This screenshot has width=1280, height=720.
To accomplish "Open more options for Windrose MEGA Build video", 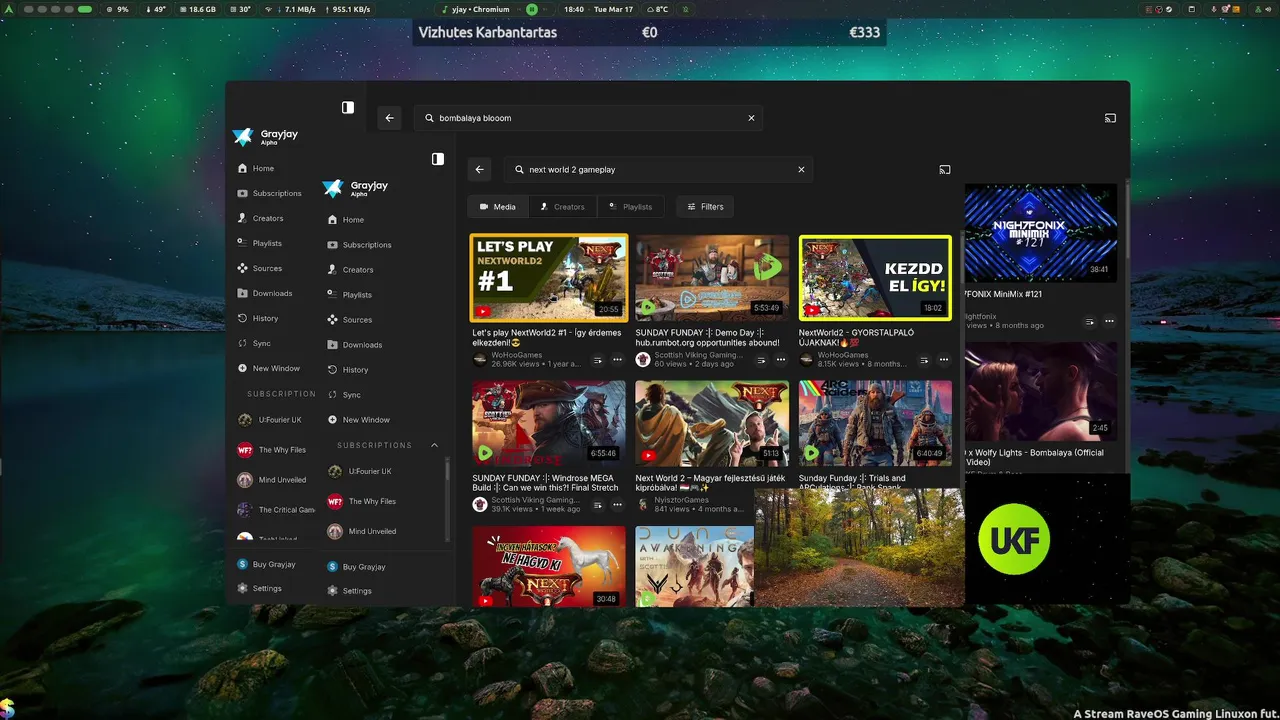I will 617,505.
